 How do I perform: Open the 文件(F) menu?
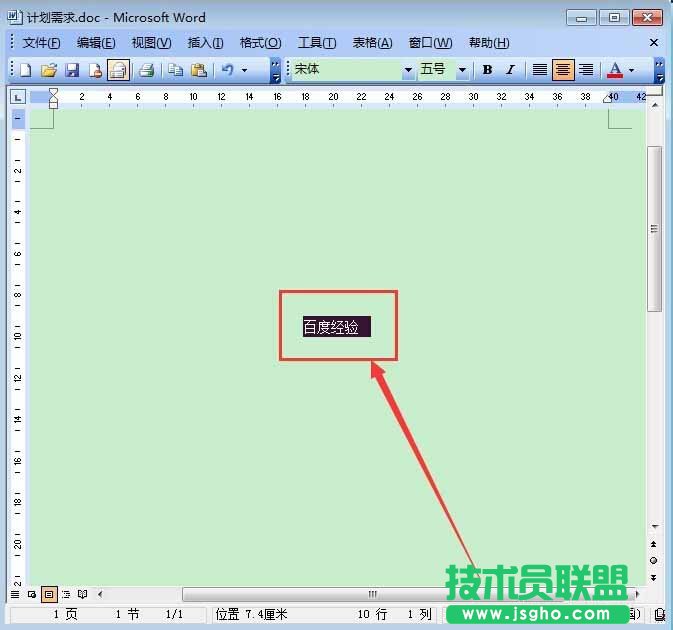(41, 43)
